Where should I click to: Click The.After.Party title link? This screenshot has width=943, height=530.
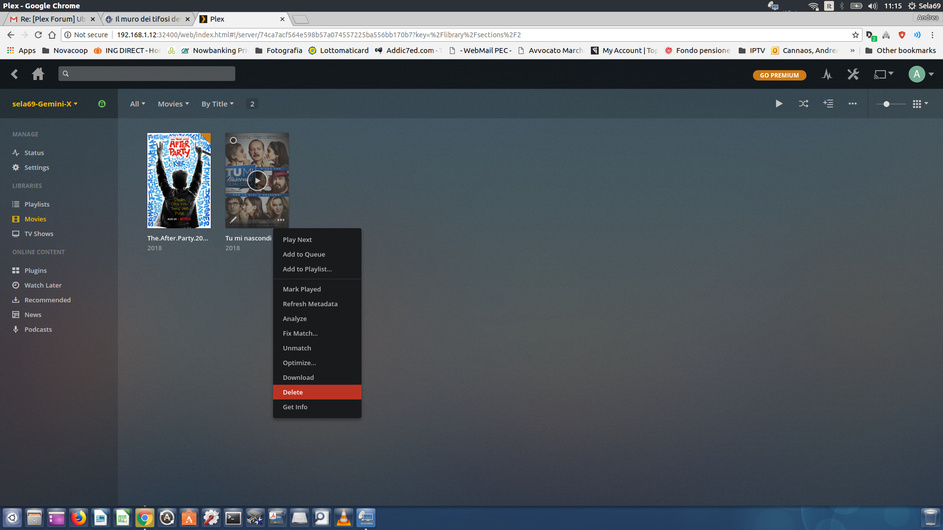177,238
